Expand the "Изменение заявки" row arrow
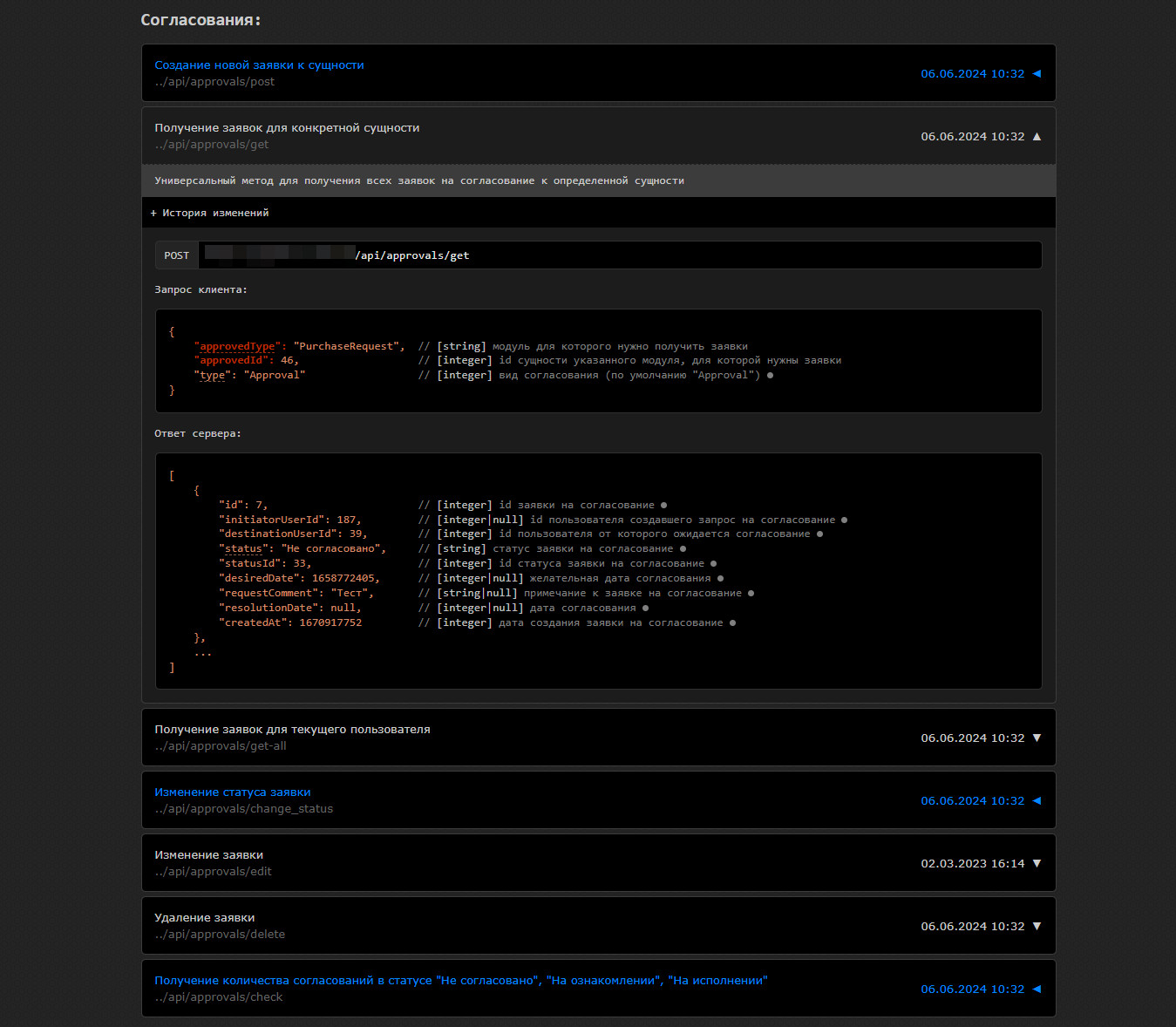The image size is (1176, 1027). (1037, 864)
